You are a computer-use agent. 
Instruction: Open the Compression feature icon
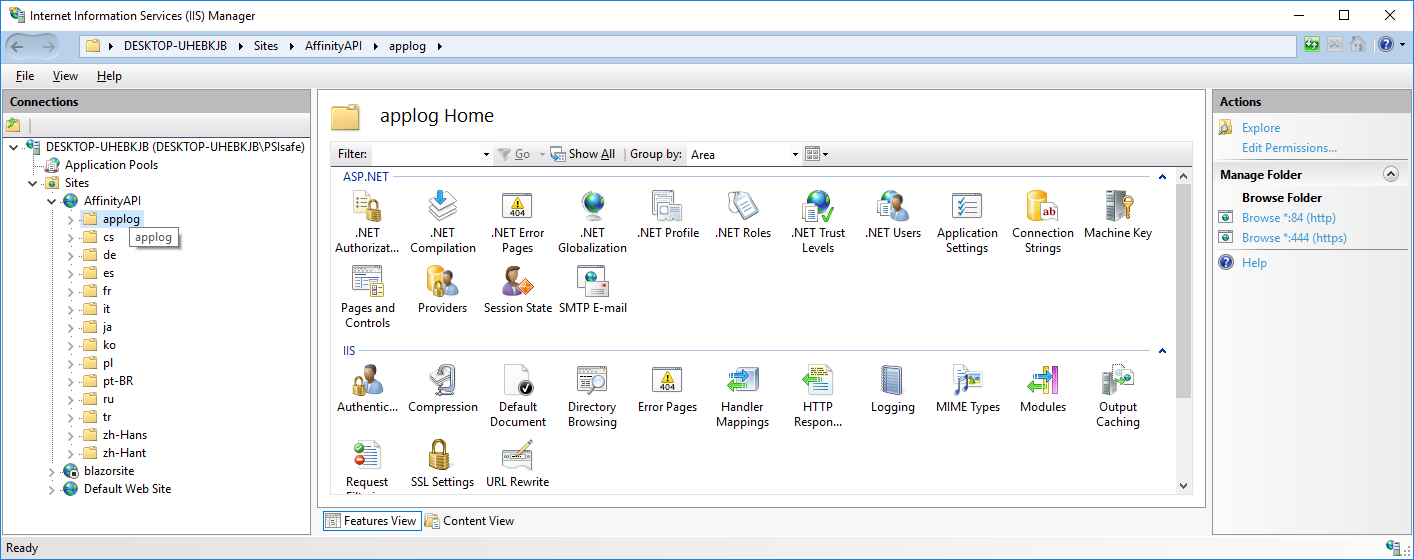pyautogui.click(x=442, y=386)
